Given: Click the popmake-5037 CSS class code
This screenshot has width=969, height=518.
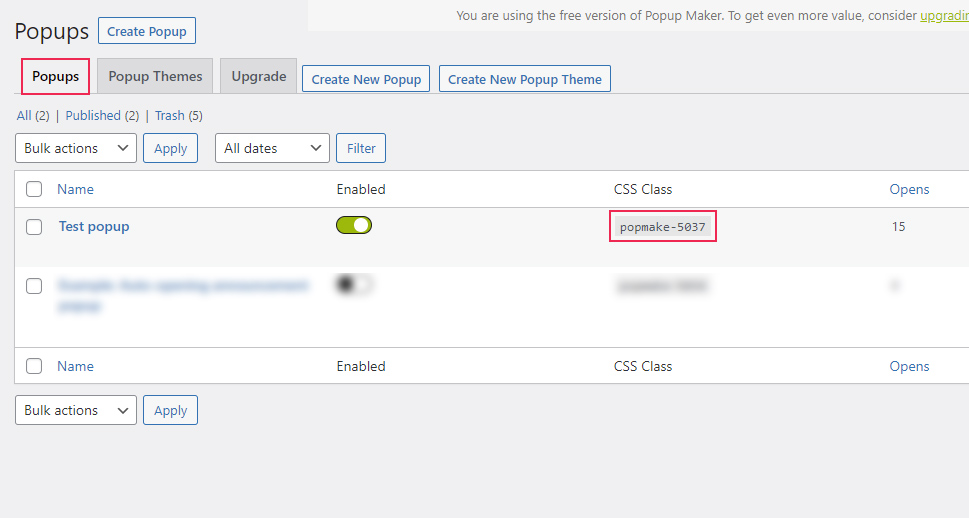Looking at the screenshot, I should click(x=662, y=227).
